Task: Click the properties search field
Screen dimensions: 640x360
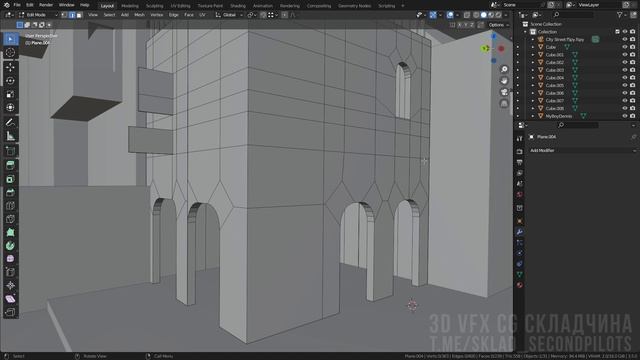Action: point(578,125)
